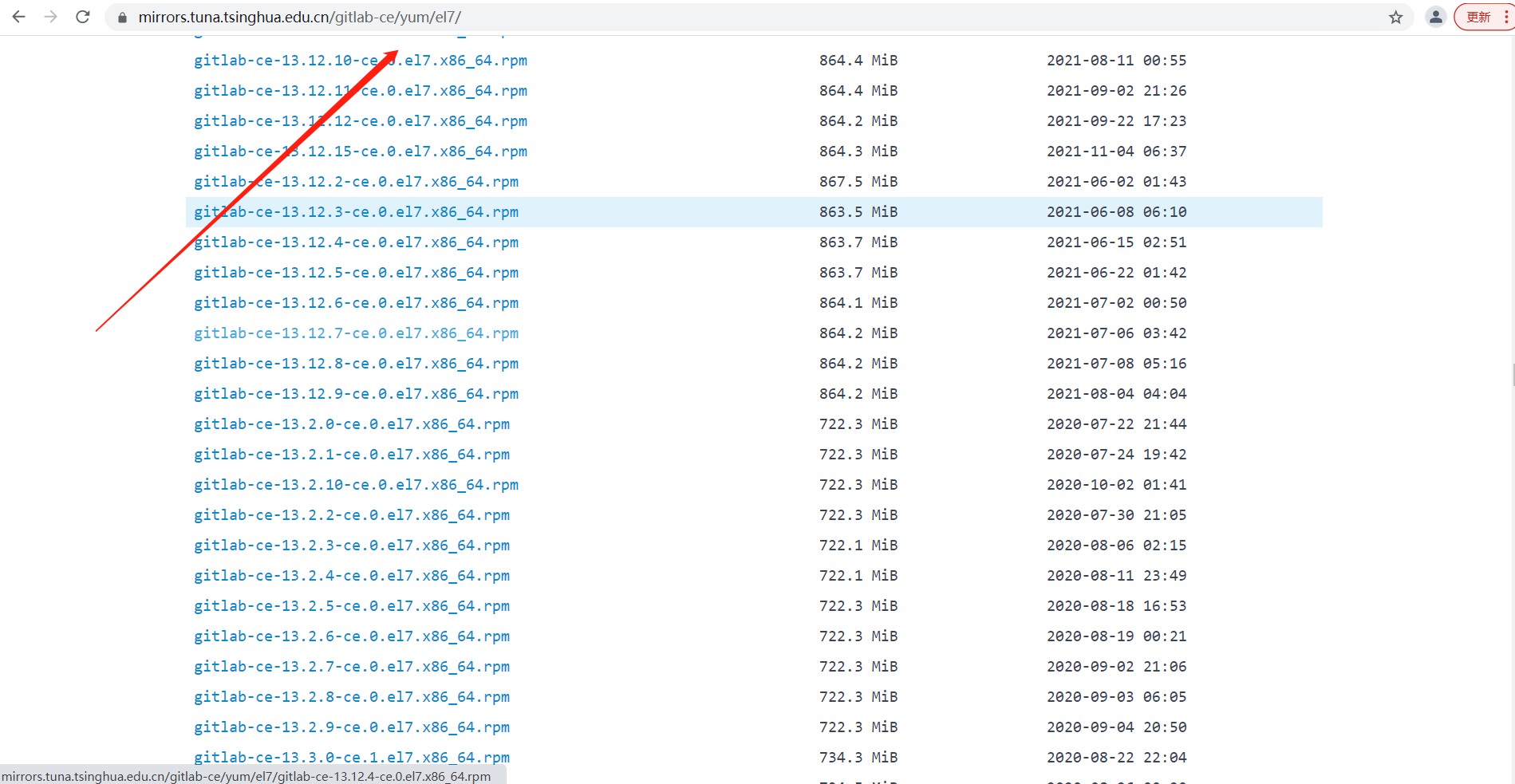This screenshot has height=784, width=1515.
Task: Click the date 2021-06-02 01:43
Action: coord(1117,182)
